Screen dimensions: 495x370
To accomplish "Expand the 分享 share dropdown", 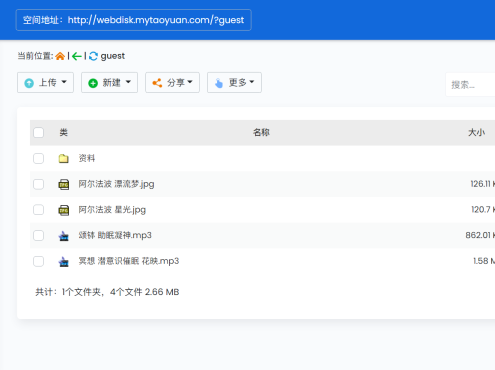I will [172, 82].
